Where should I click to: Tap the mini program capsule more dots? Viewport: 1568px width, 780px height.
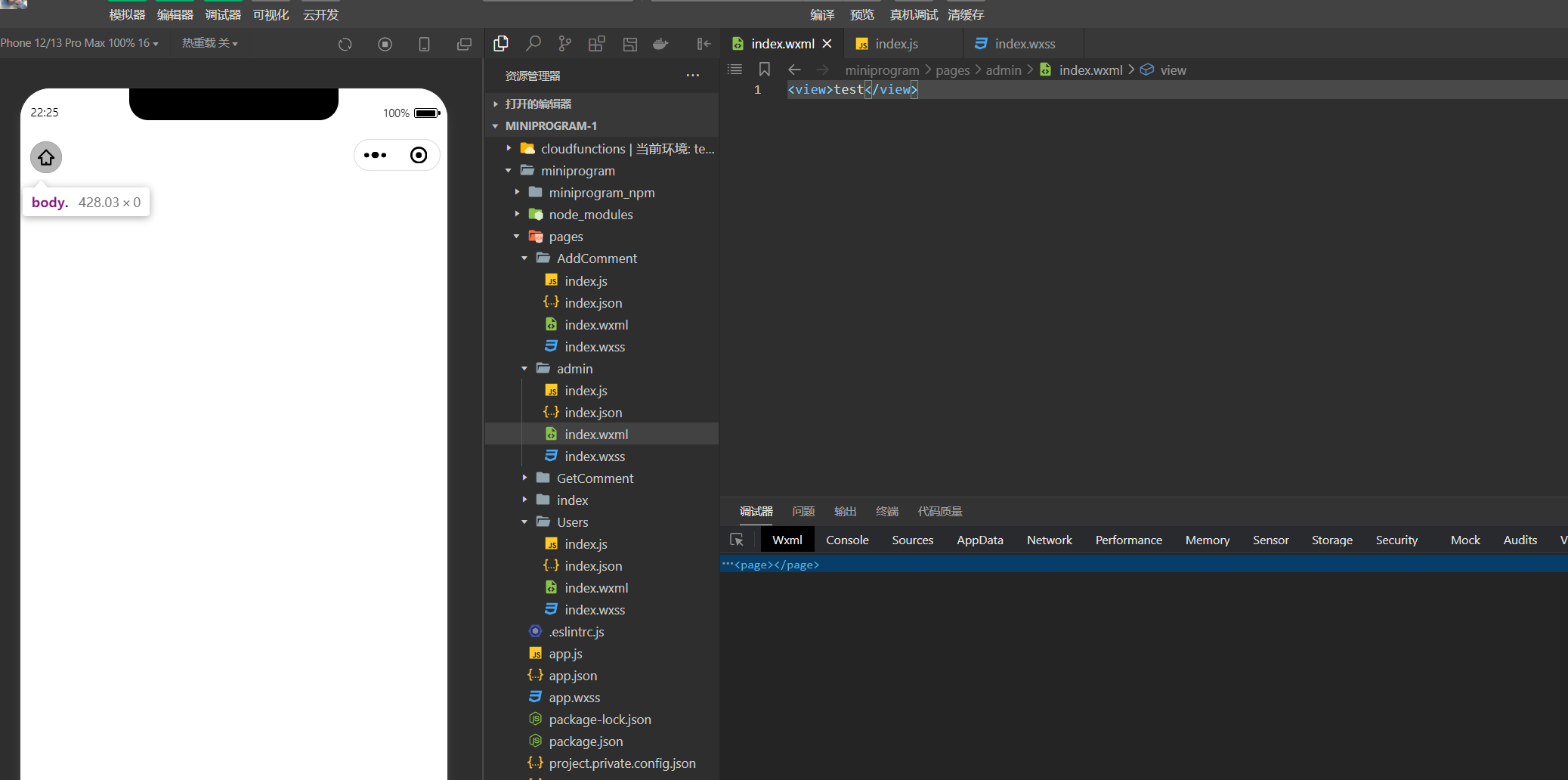coord(375,155)
